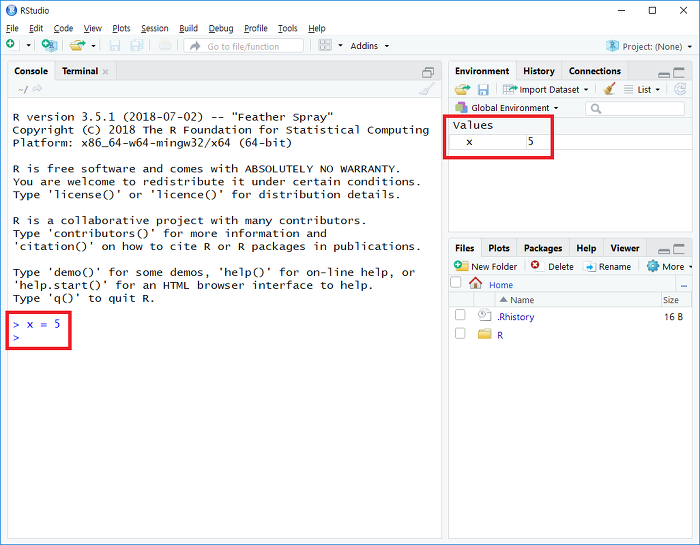Viewport: 700px width, 545px height.
Task: Open the Plots menu
Action: pos(121,28)
